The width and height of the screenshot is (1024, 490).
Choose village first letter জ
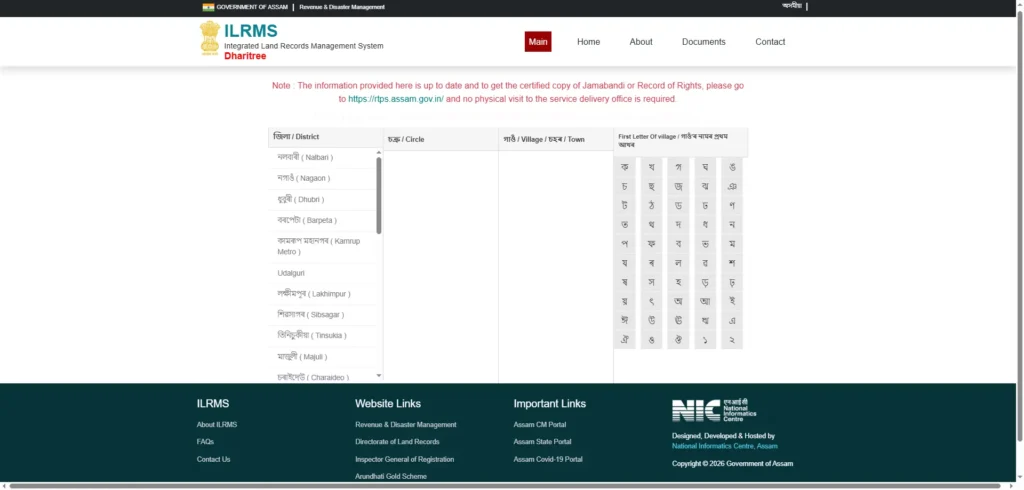[x=679, y=187]
